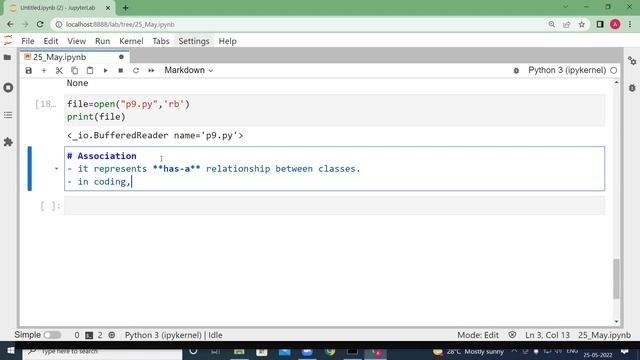Open the Property Inspector gears in the right sidebar

(632, 61)
